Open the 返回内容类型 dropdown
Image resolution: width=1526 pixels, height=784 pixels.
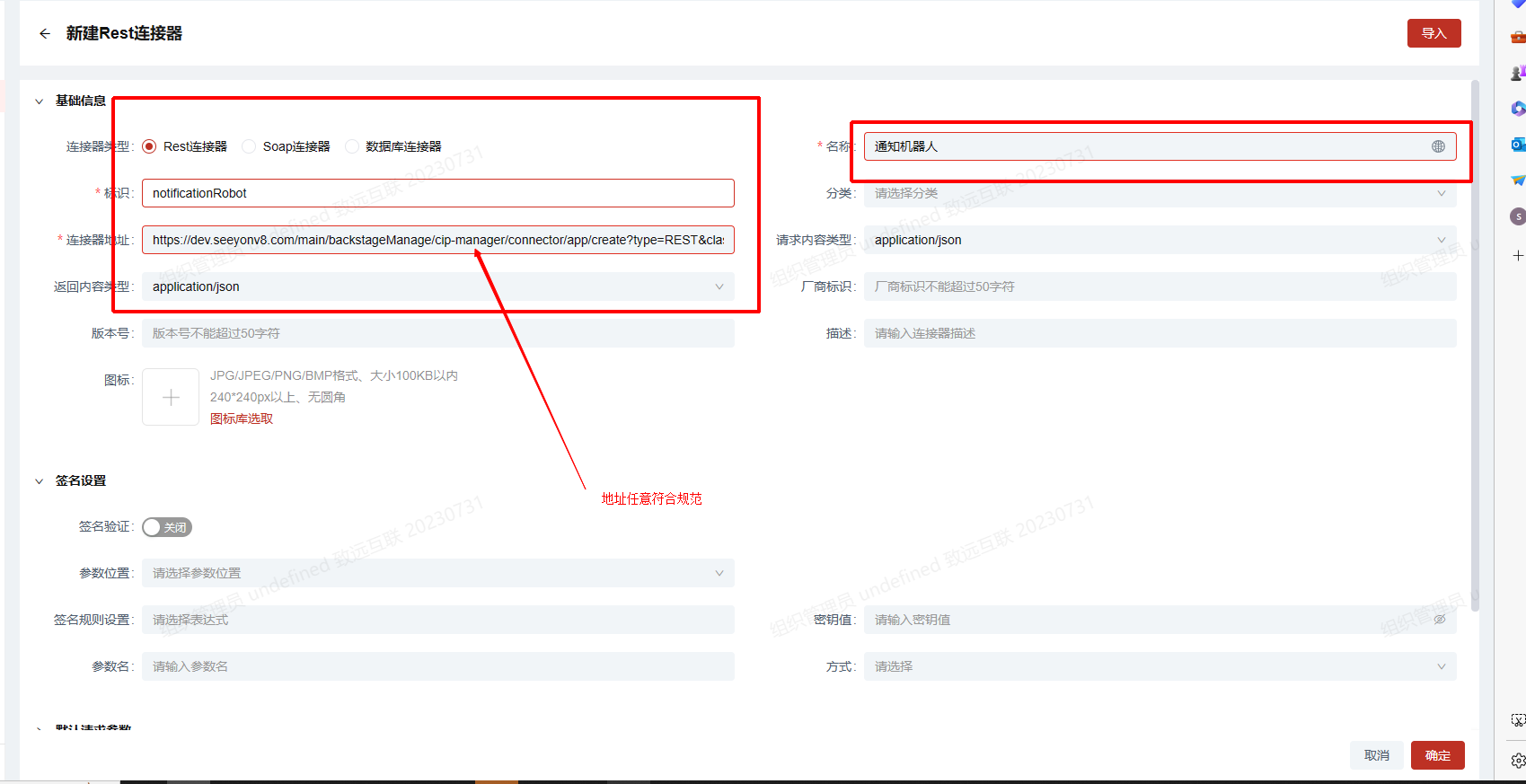[438, 286]
